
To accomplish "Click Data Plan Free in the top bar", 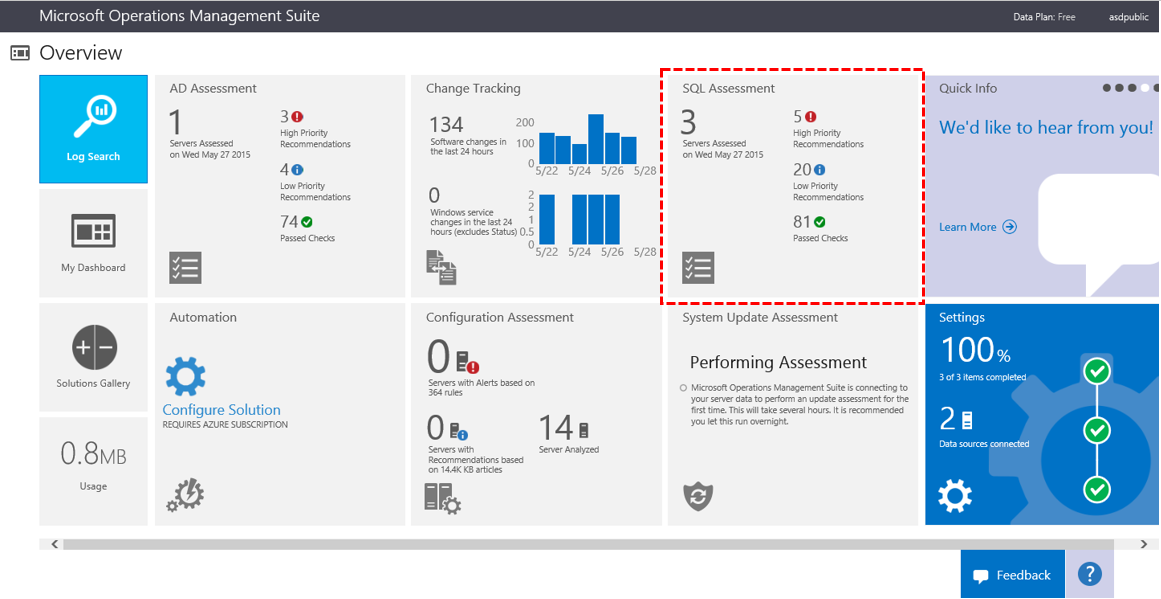I will (1045, 16).
